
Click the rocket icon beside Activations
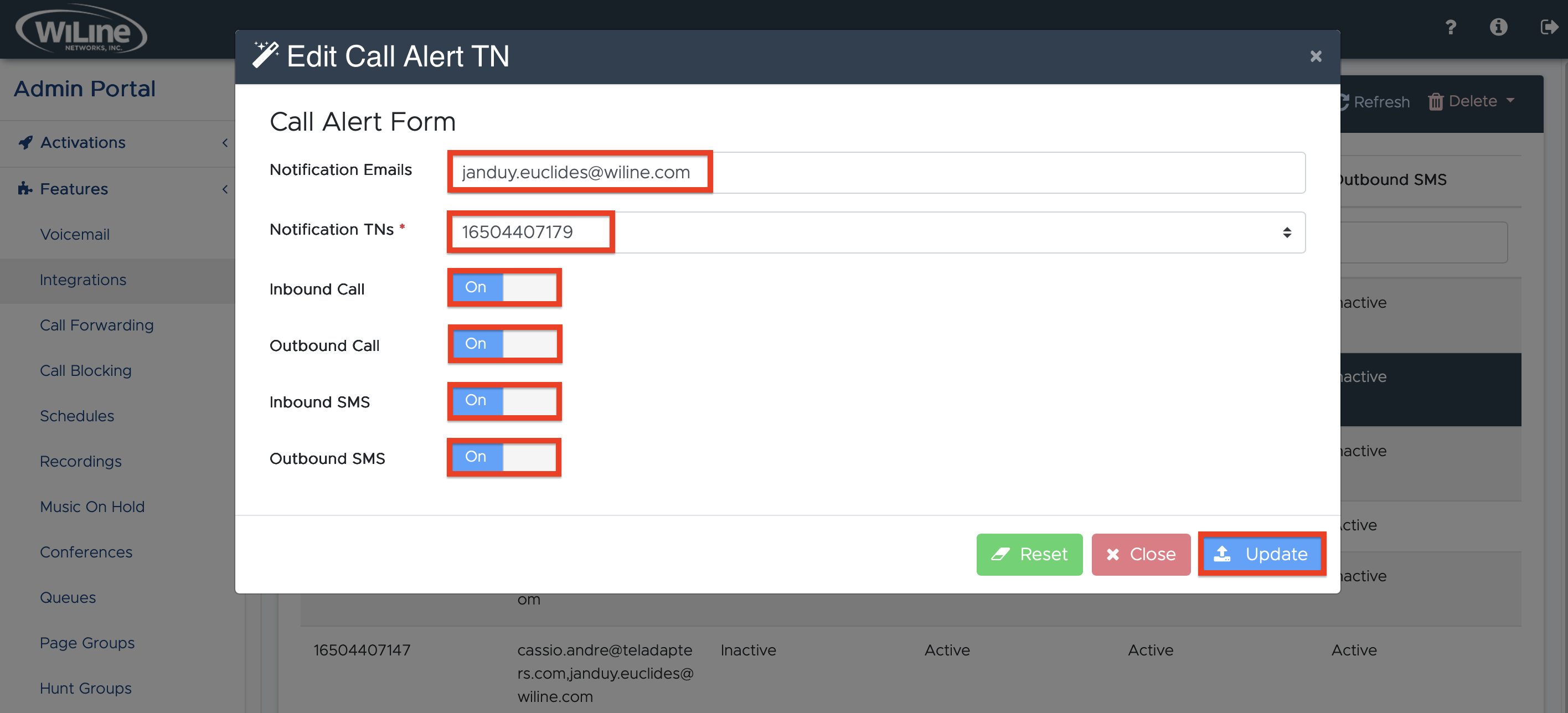tap(24, 142)
